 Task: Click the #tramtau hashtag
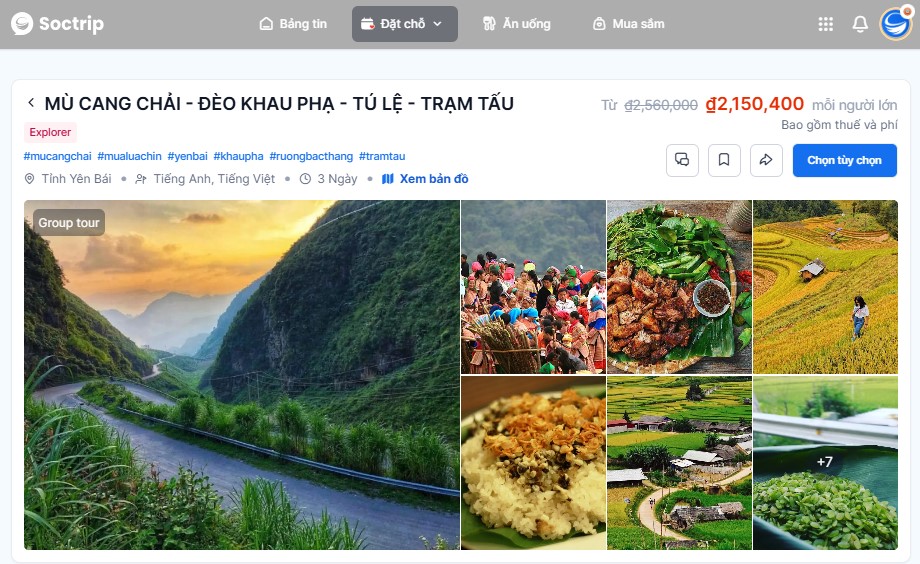[382, 156]
